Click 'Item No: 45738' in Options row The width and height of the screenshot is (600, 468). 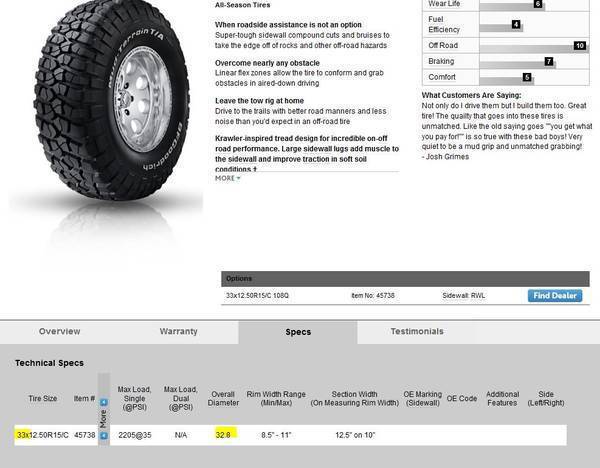pyautogui.click(x=373, y=295)
